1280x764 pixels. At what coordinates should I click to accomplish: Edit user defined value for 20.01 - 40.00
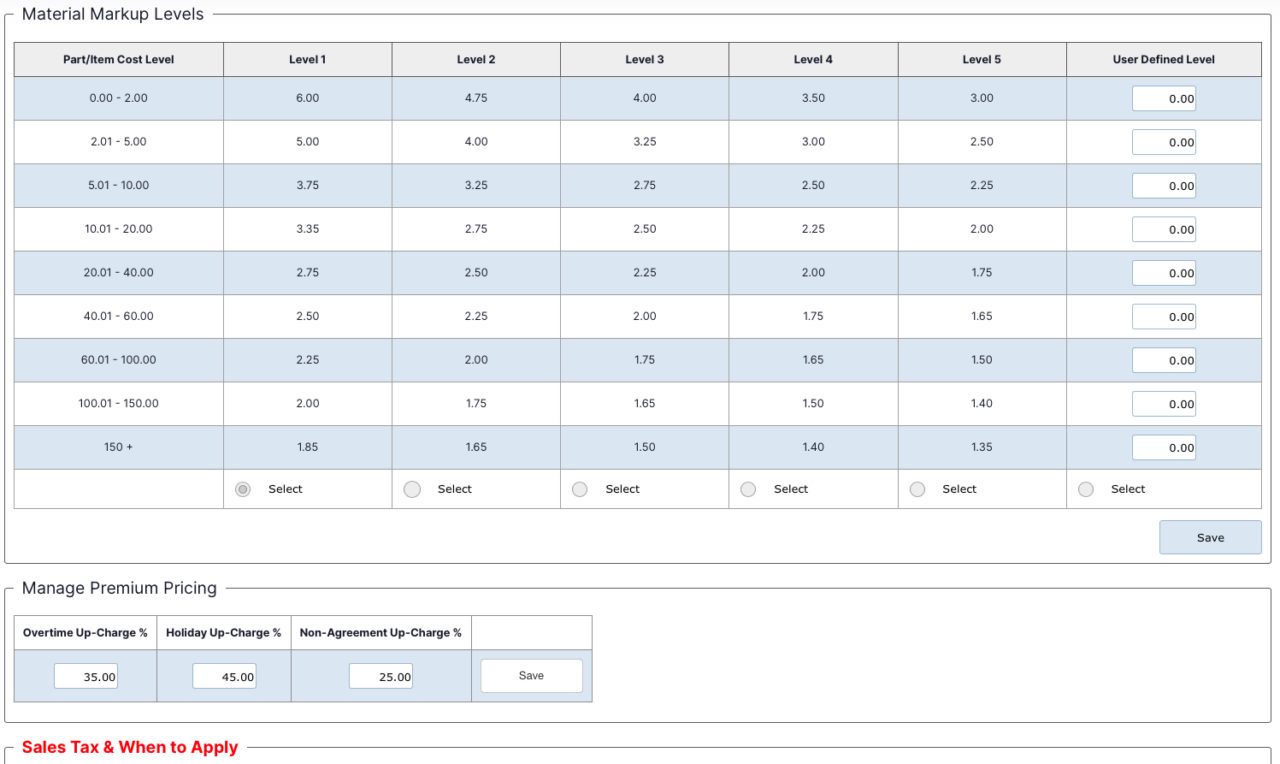[x=1164, y=273]
